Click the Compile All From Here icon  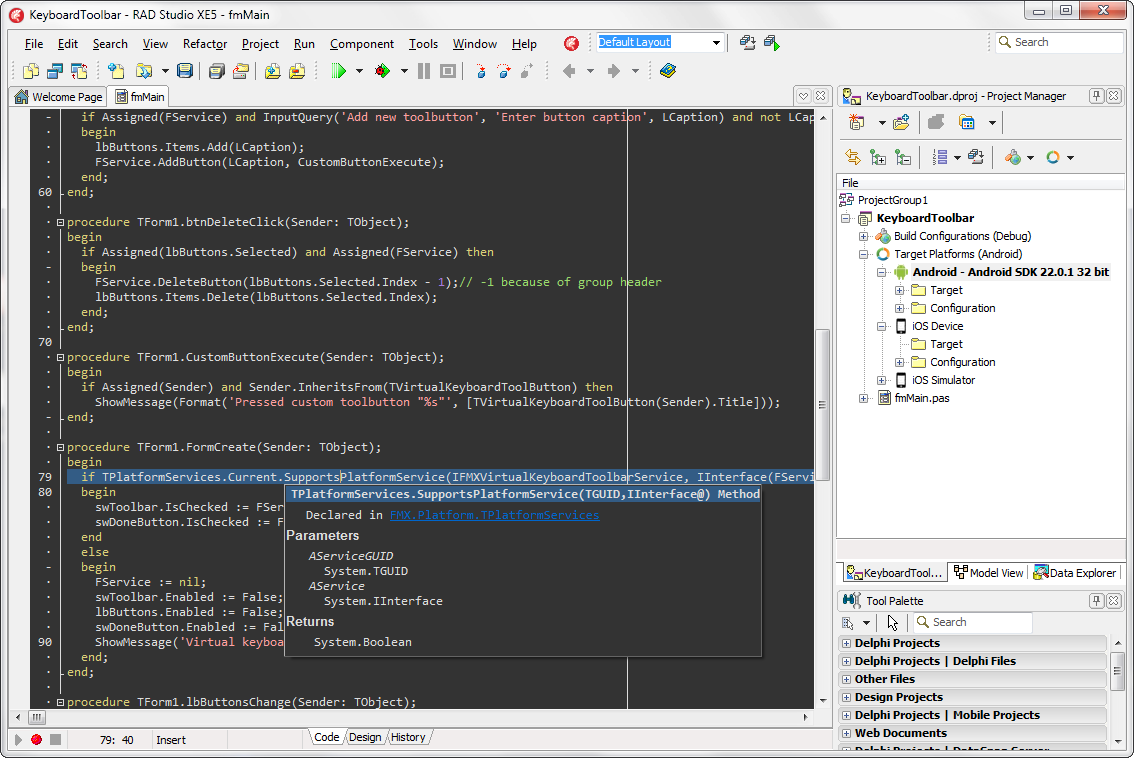(x=976, y=157)
